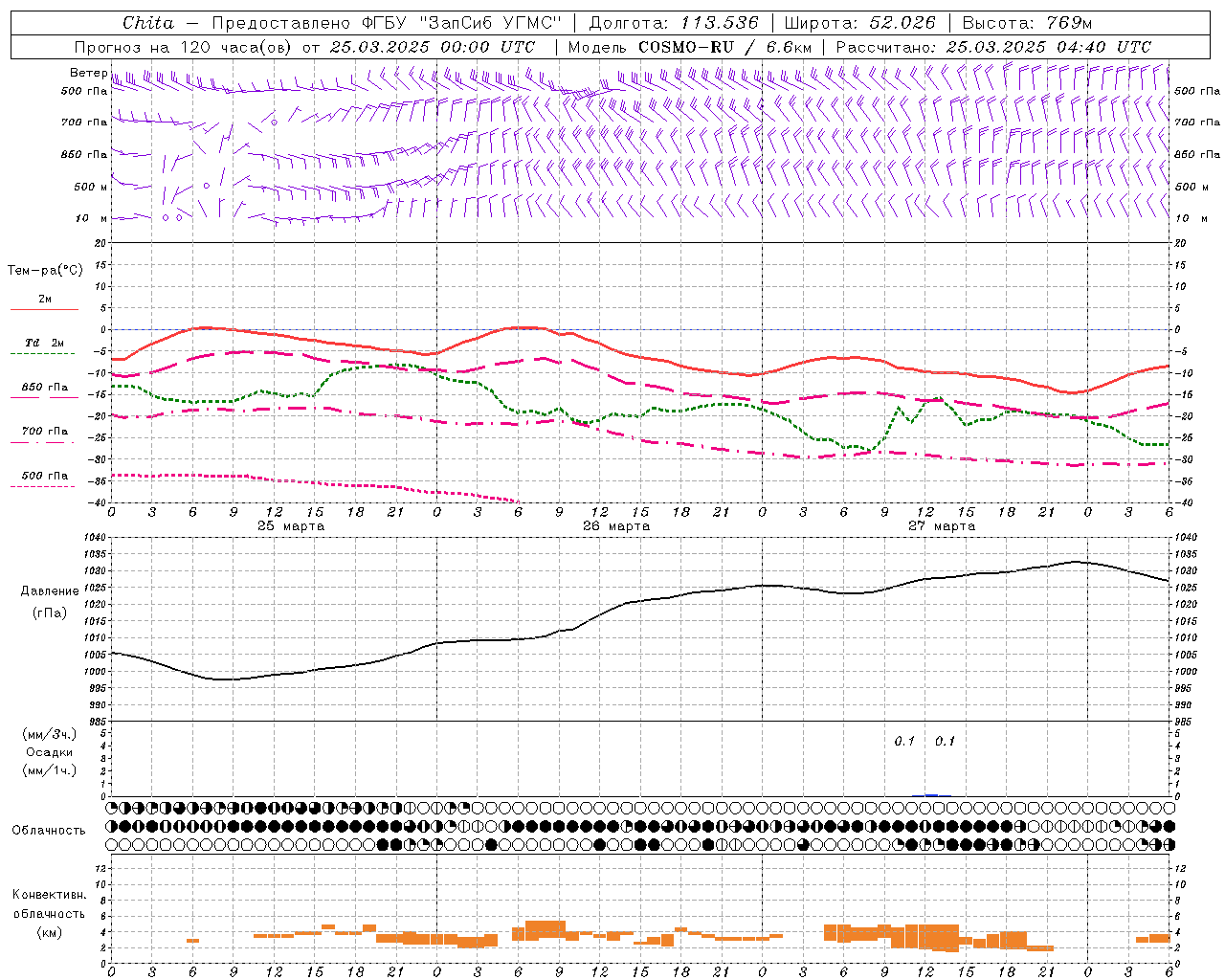Click the "Широта: 52.026" header value
The height and width of the screenshot is (980, 1225).
859,23
